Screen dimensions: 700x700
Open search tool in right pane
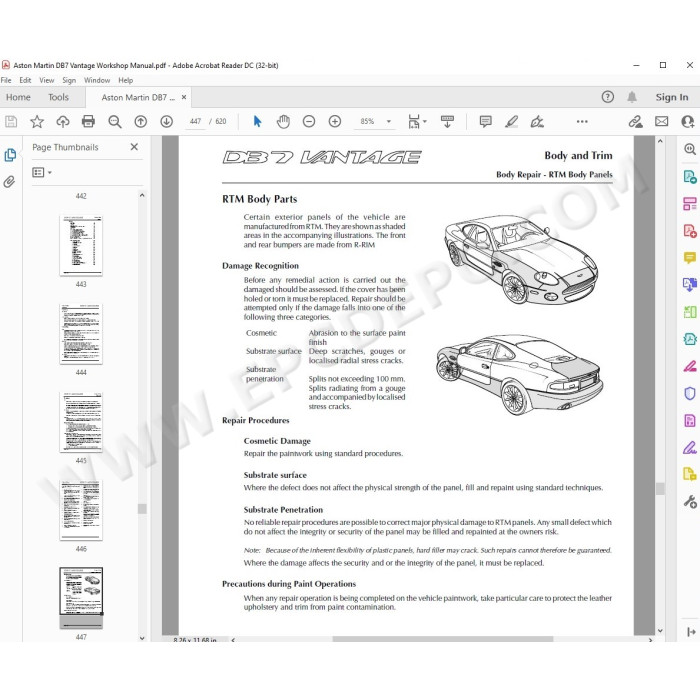click(x=690, y=149)
